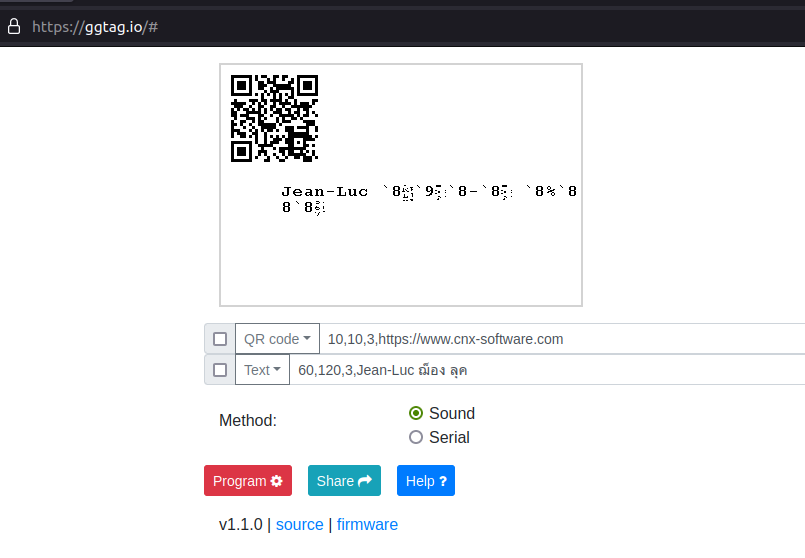Open Help with the blue button
The image size is (805, 558).
click(426, 480)
